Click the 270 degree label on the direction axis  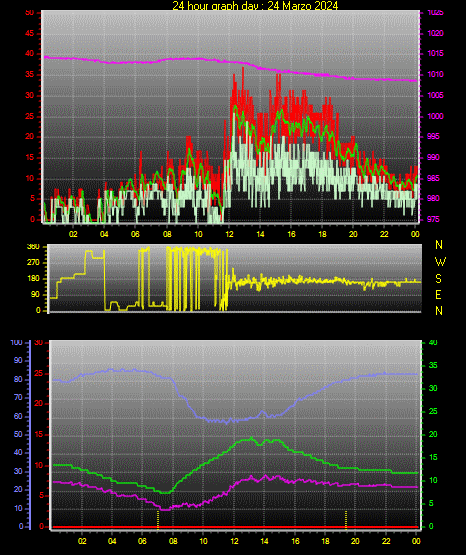click(x=34, y=262)
